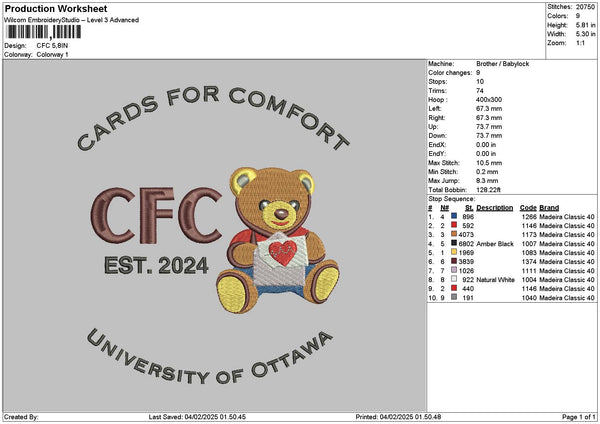Select the Amber Black color swatch
The height and width of the screenshot is (424, 600).
tap(454, 243)
